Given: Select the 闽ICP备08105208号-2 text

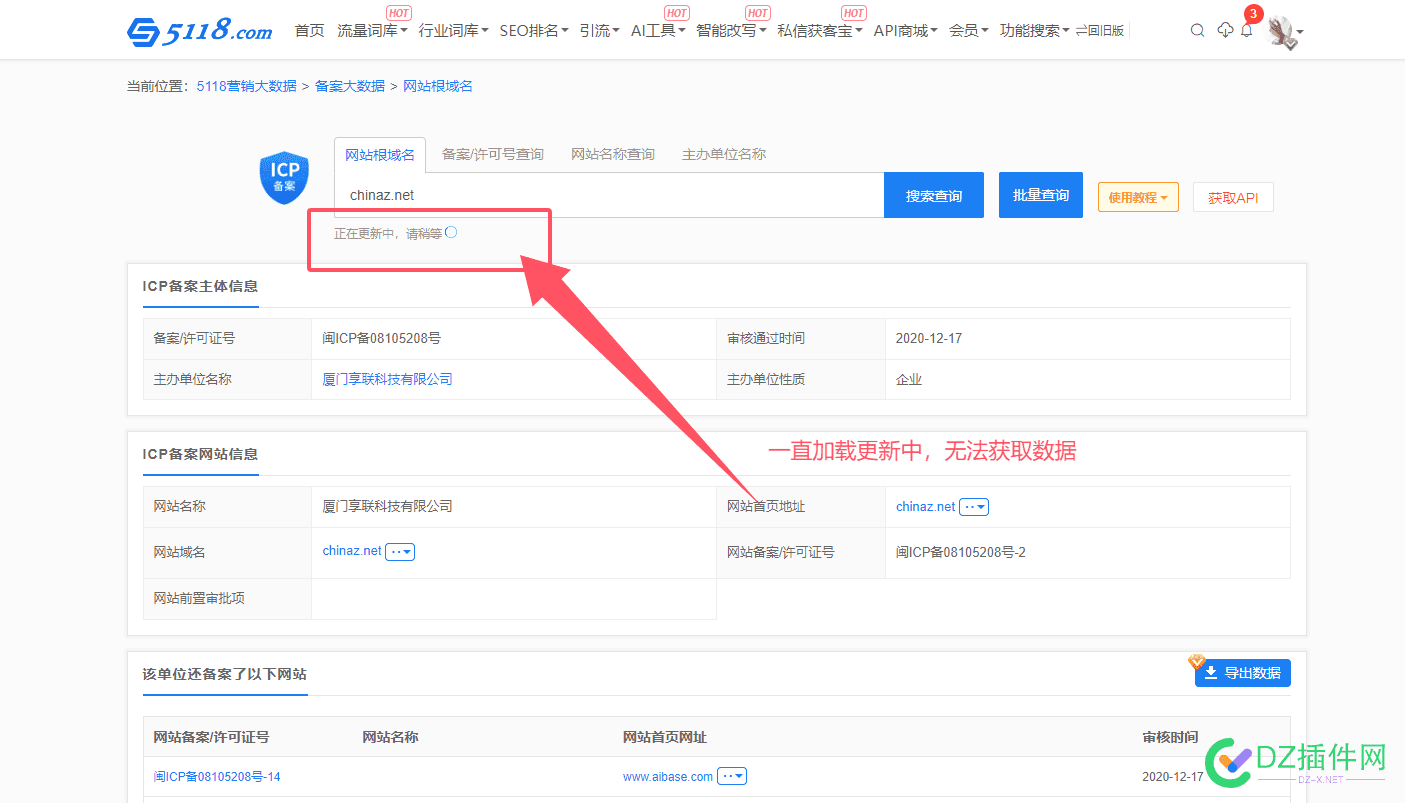Looking at the screenshot, I should pos(961,552).
